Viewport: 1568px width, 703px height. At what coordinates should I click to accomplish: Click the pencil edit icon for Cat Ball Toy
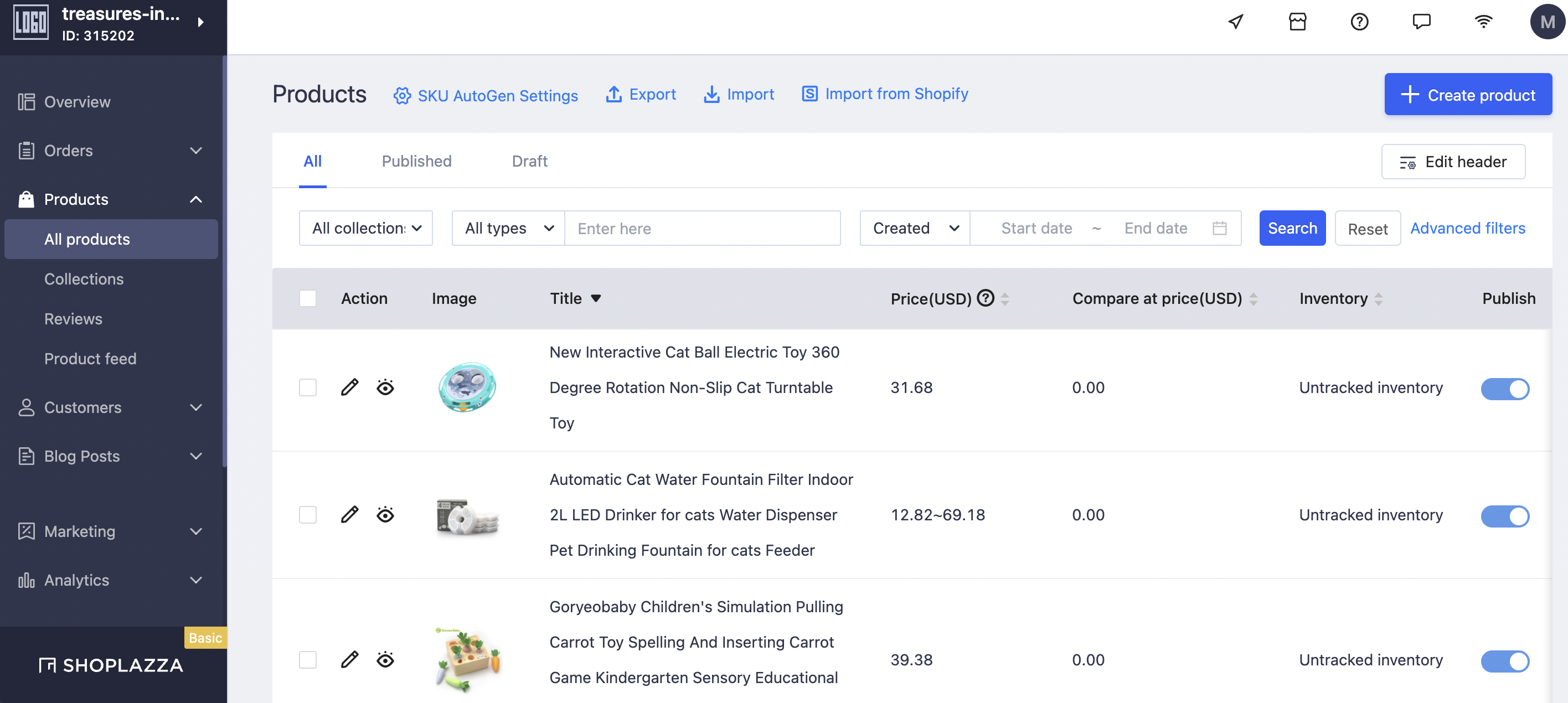349,387
